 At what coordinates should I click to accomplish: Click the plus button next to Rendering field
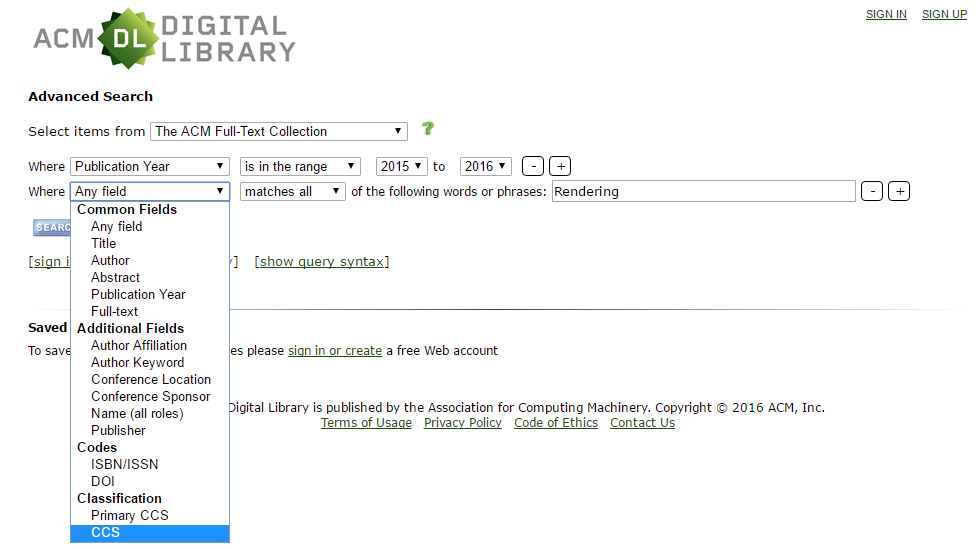pyautogui.click(x=899, y=191)
